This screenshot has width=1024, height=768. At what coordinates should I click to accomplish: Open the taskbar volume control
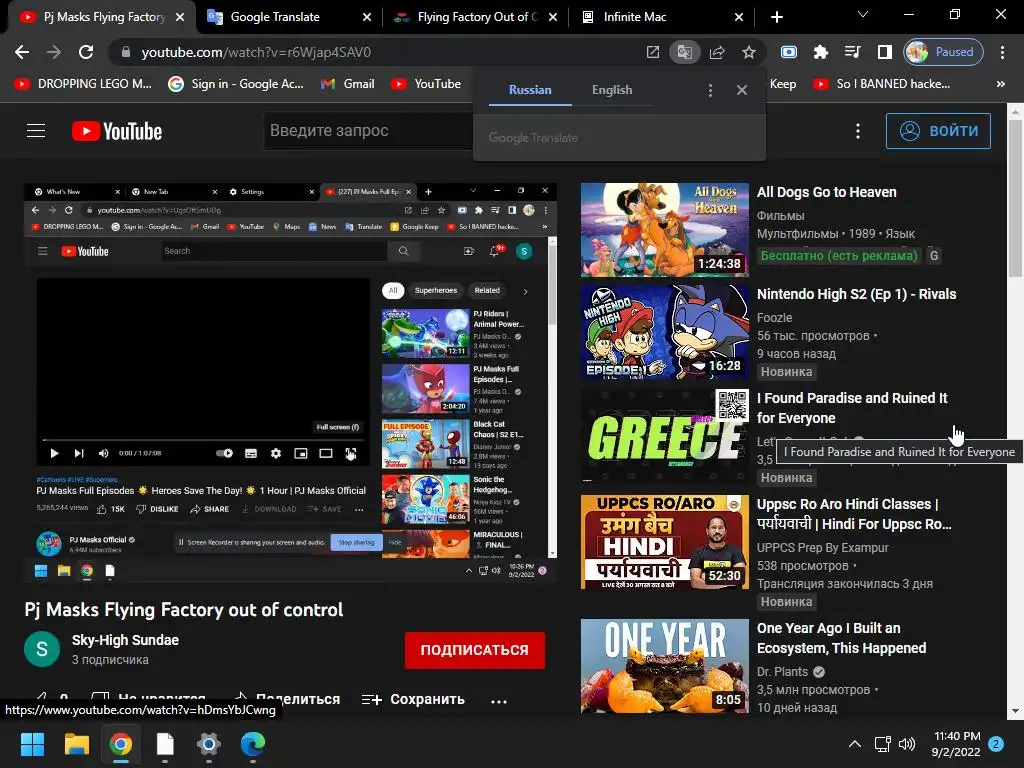[906, 744]
